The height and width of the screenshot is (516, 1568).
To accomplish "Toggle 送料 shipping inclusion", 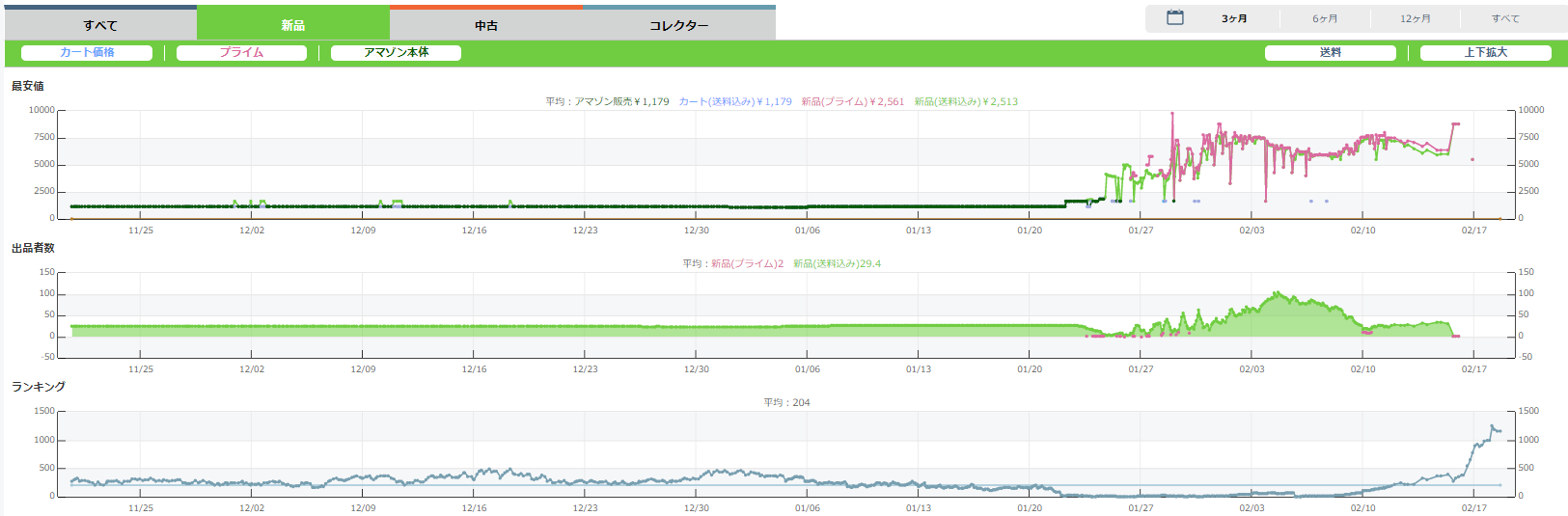I will [1330, 53].
